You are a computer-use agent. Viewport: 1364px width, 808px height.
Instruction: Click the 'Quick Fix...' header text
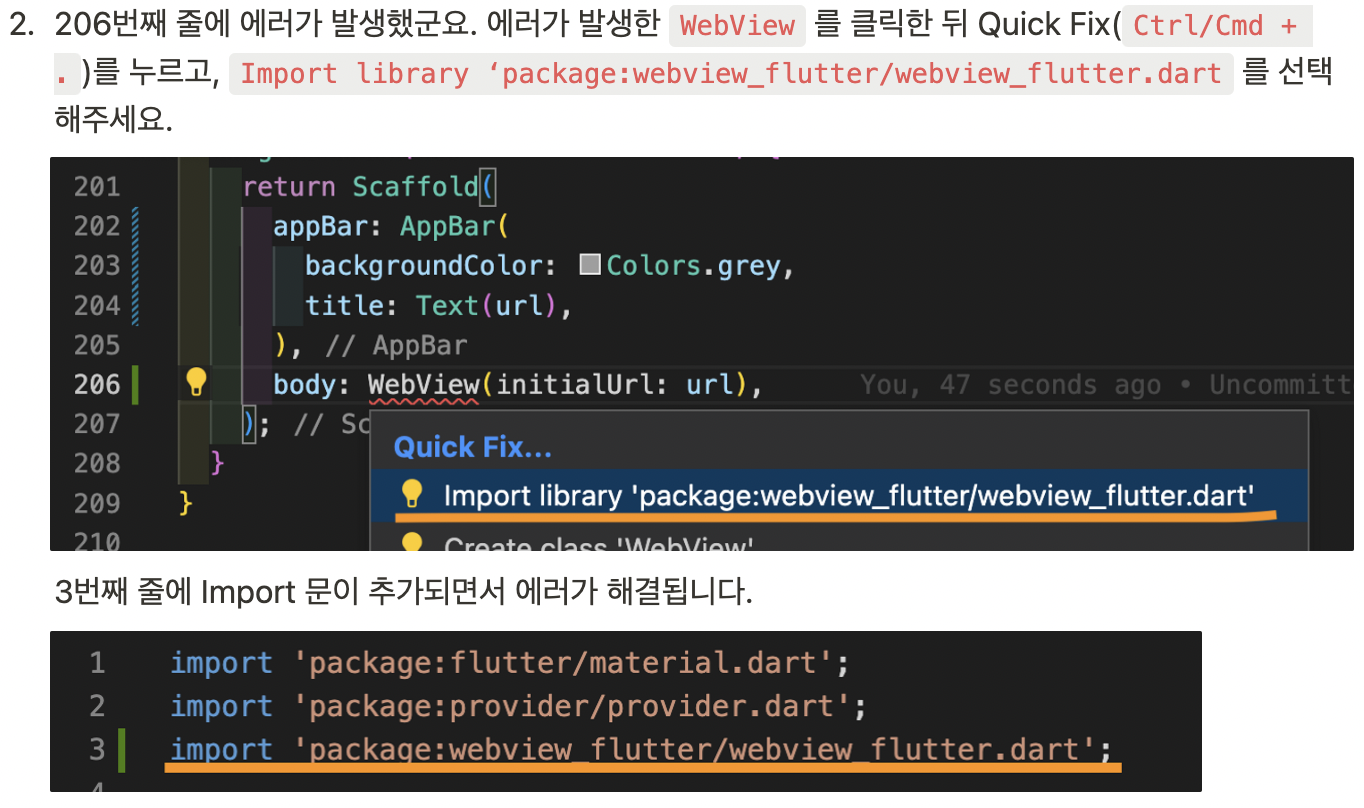472,447
